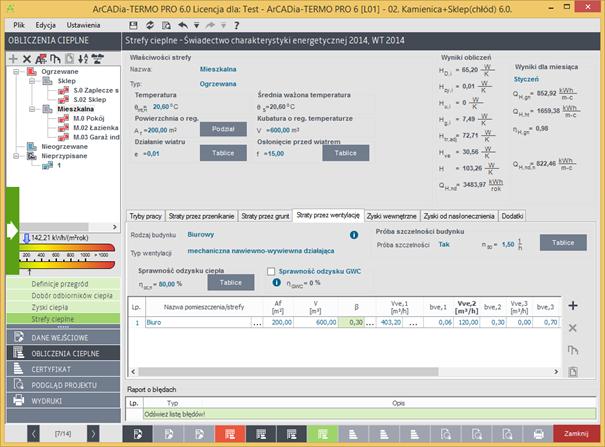Select M.0 Pokój room in the tree
Viewport: 605px width, 447px height.
click(x=89, y=118)
